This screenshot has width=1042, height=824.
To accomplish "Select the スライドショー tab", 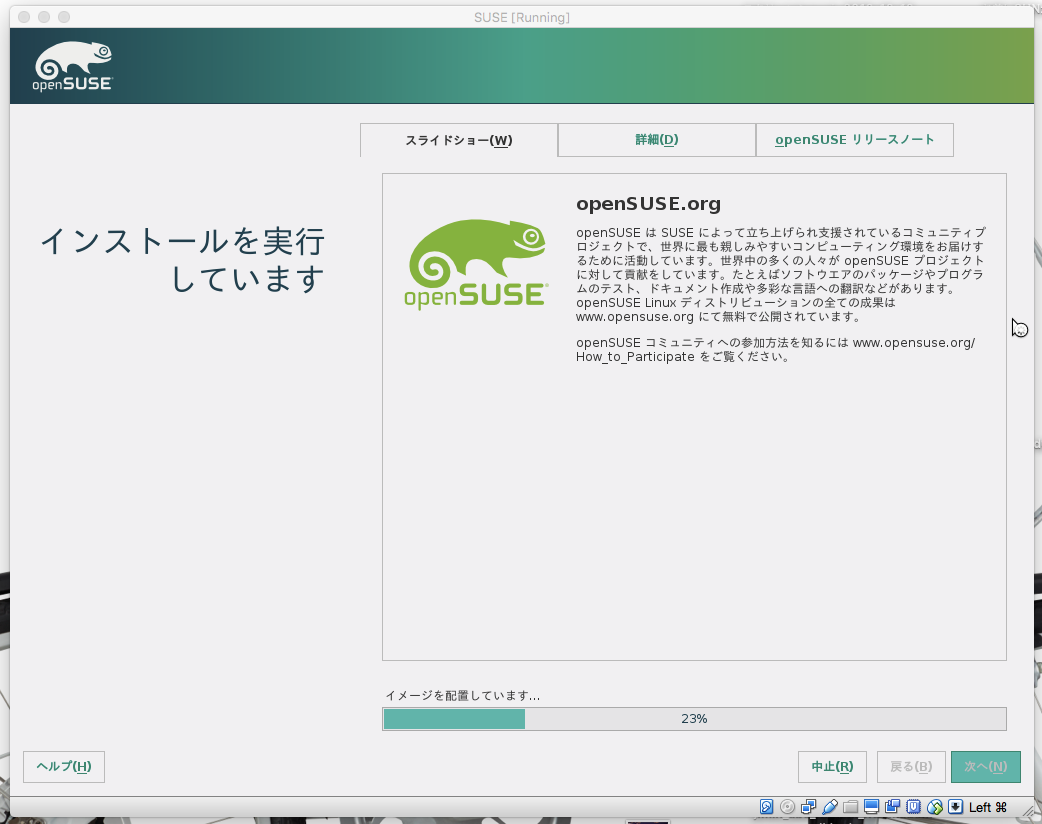I will pyautogui.click(x=459, y=140).
